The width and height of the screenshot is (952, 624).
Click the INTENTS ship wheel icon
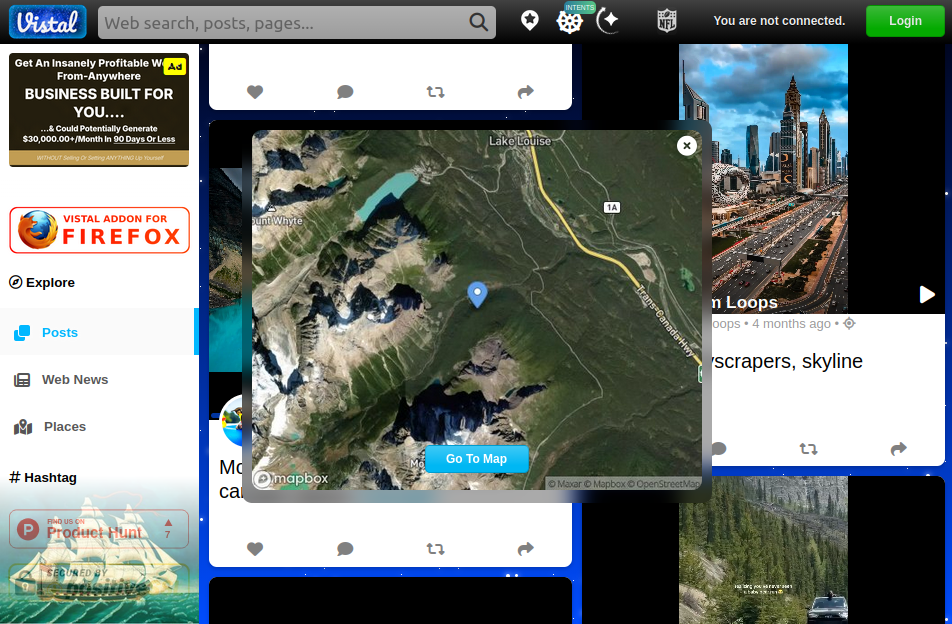coord(569,20)
